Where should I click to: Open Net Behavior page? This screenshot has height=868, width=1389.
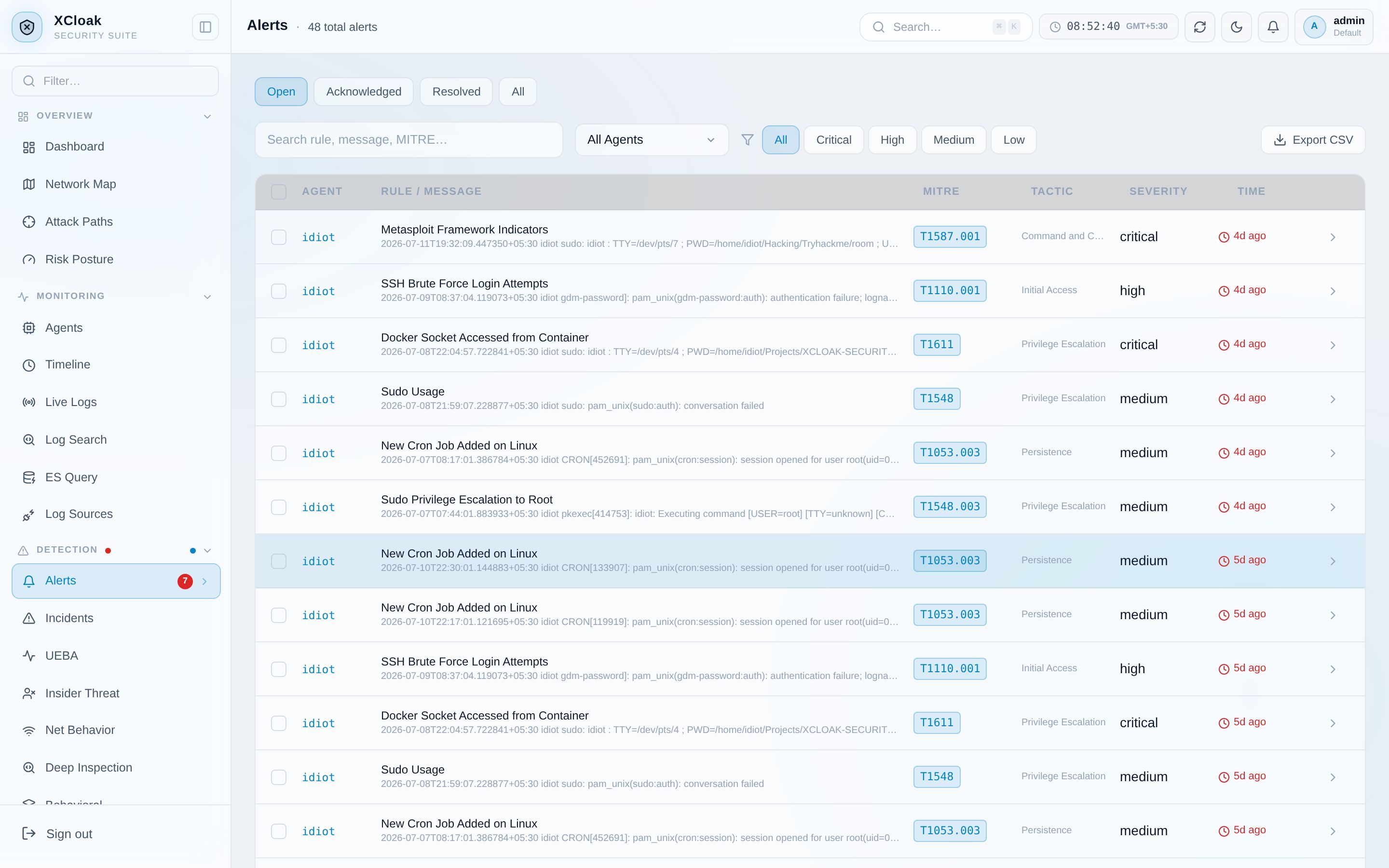click(x=115, y=730)
